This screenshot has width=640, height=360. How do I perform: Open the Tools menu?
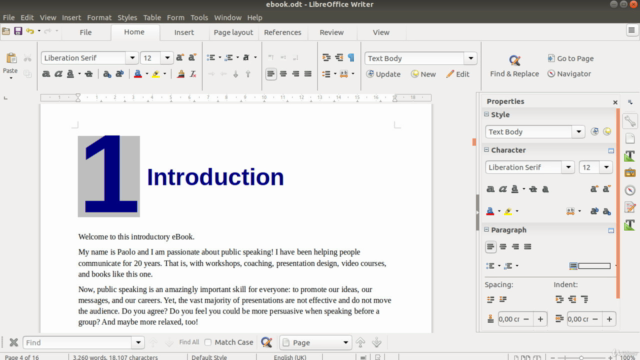coord(199,18)
